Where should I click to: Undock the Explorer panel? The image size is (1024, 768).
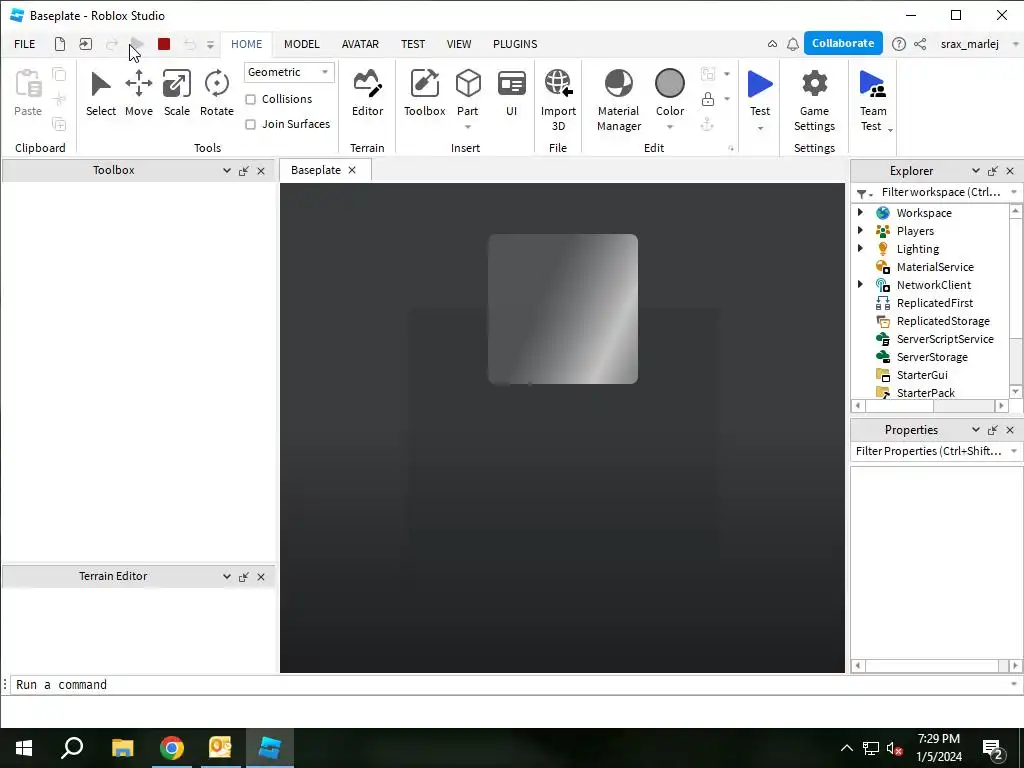(993, 171)
